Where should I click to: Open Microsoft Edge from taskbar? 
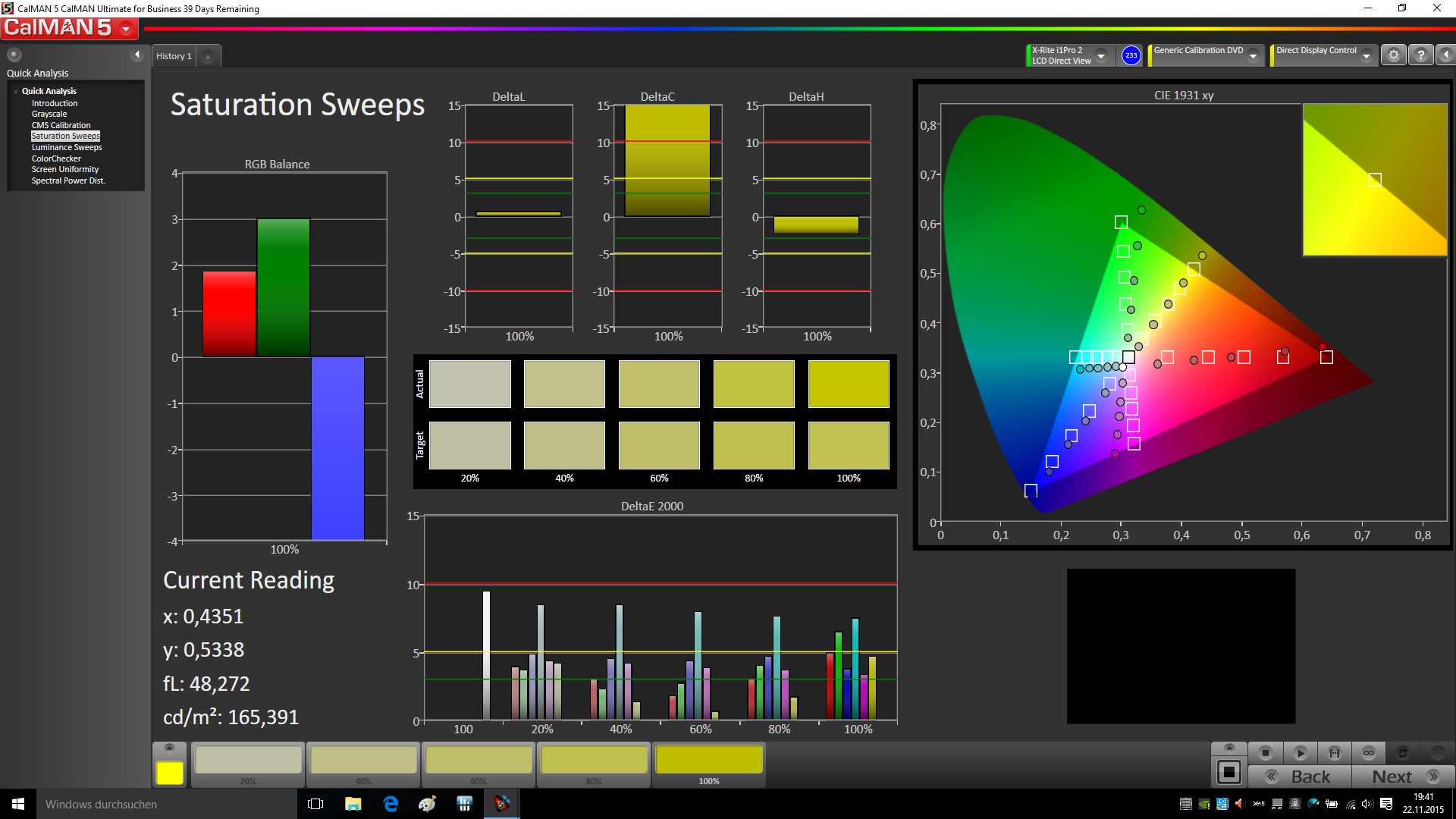[391, 804]
